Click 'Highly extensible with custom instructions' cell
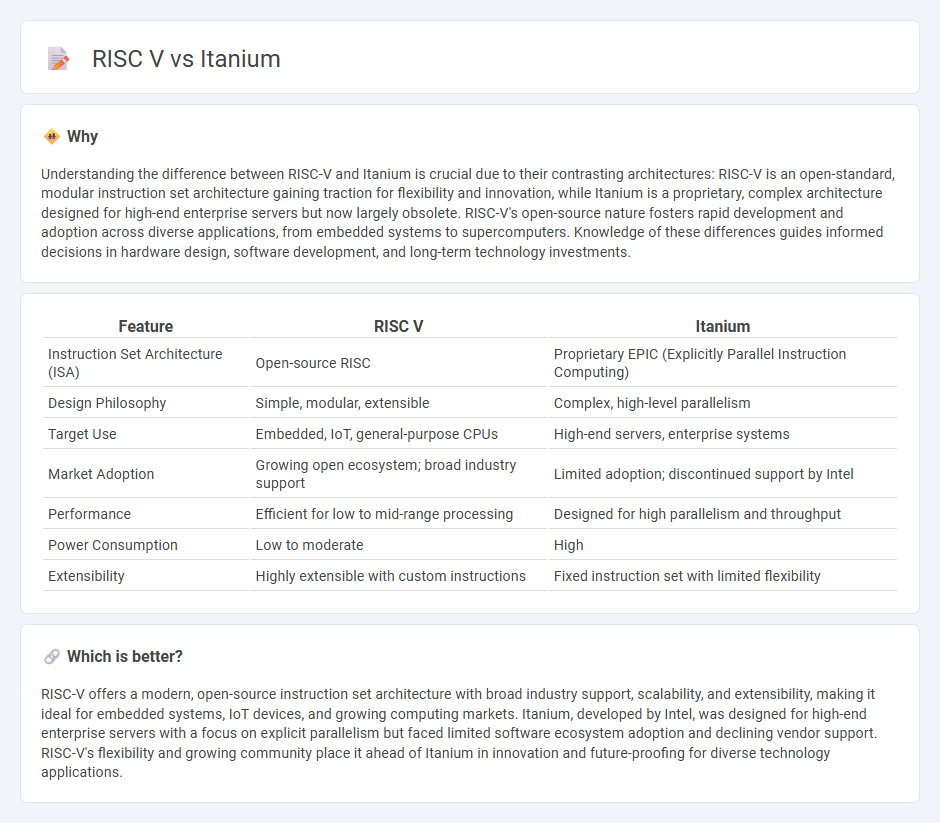This screenshot has width=940, height=823. tap(390, 576)
